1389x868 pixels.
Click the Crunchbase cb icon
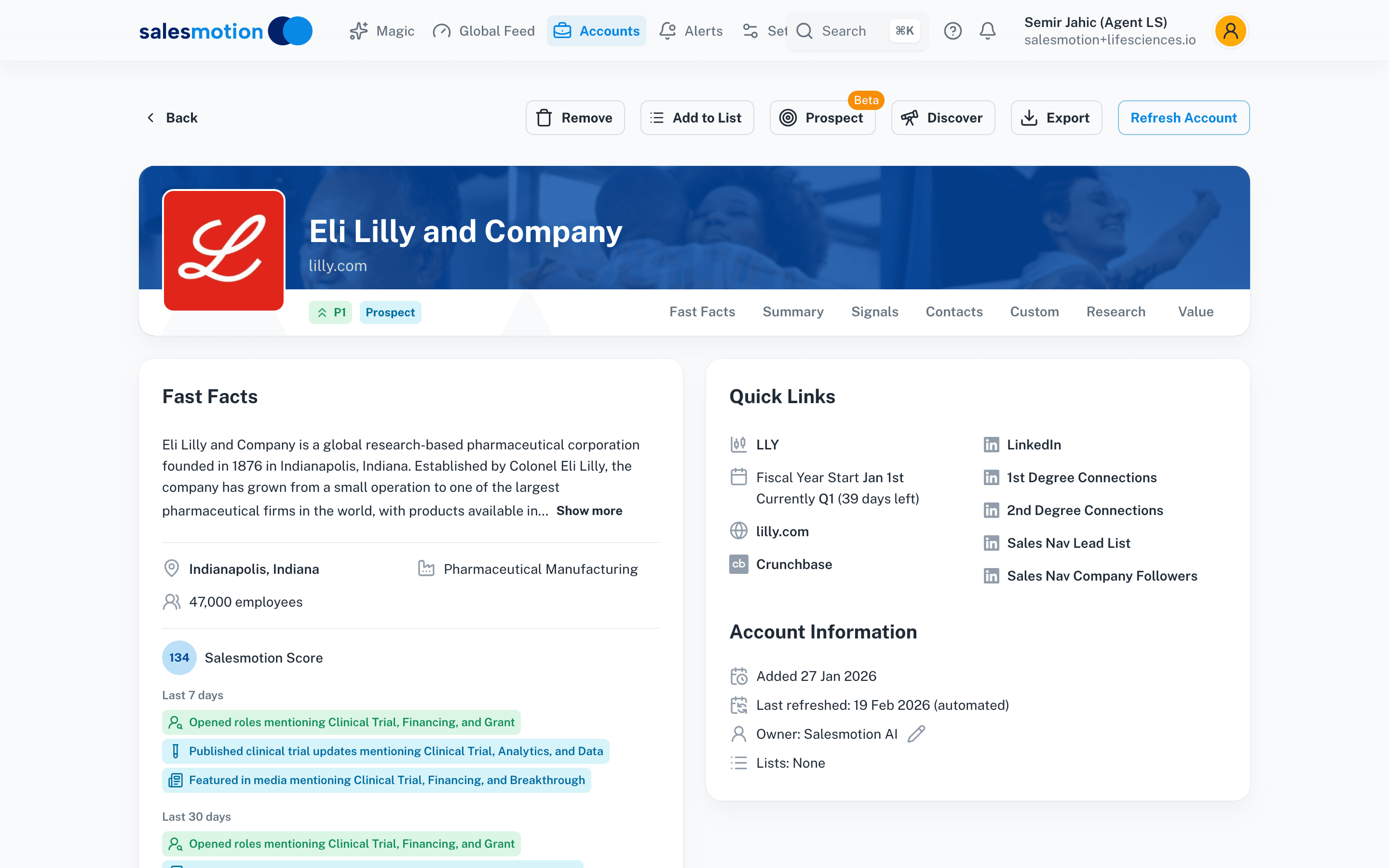coord(739,564)
